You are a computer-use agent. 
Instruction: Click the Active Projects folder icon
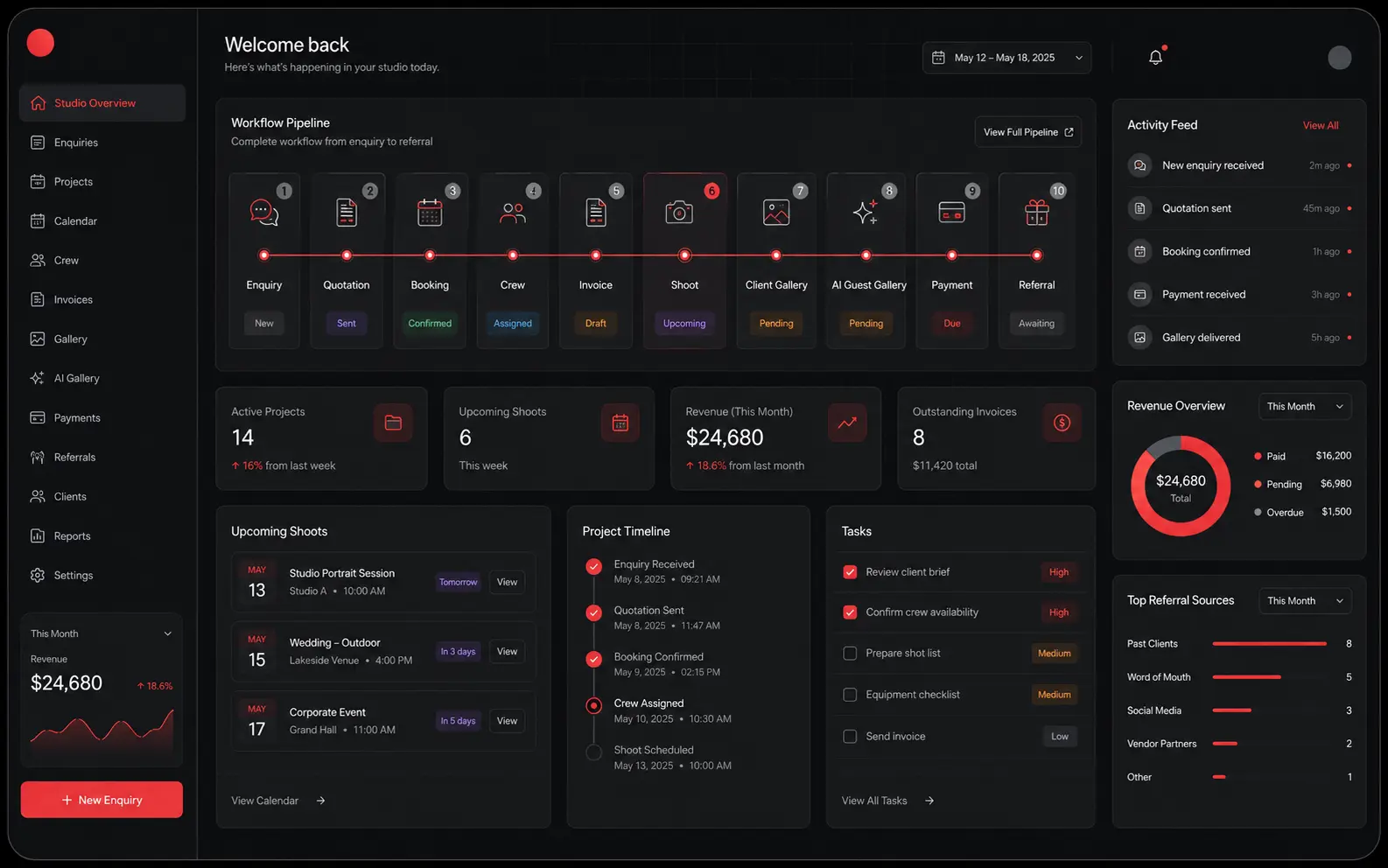393,423
